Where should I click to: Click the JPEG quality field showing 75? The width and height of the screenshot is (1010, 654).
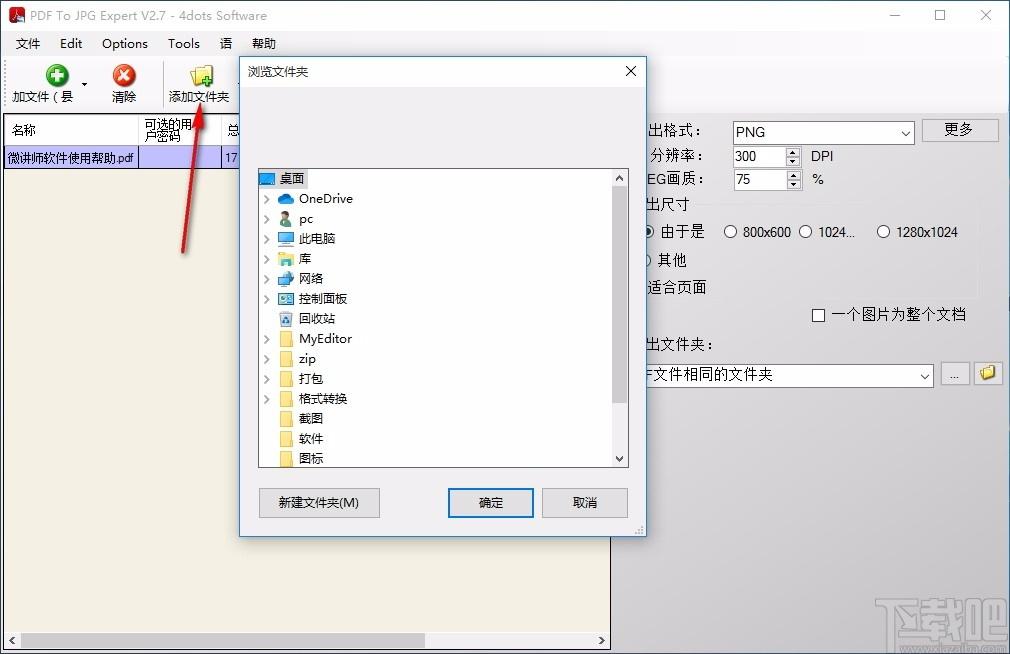[x=759, y=180]
